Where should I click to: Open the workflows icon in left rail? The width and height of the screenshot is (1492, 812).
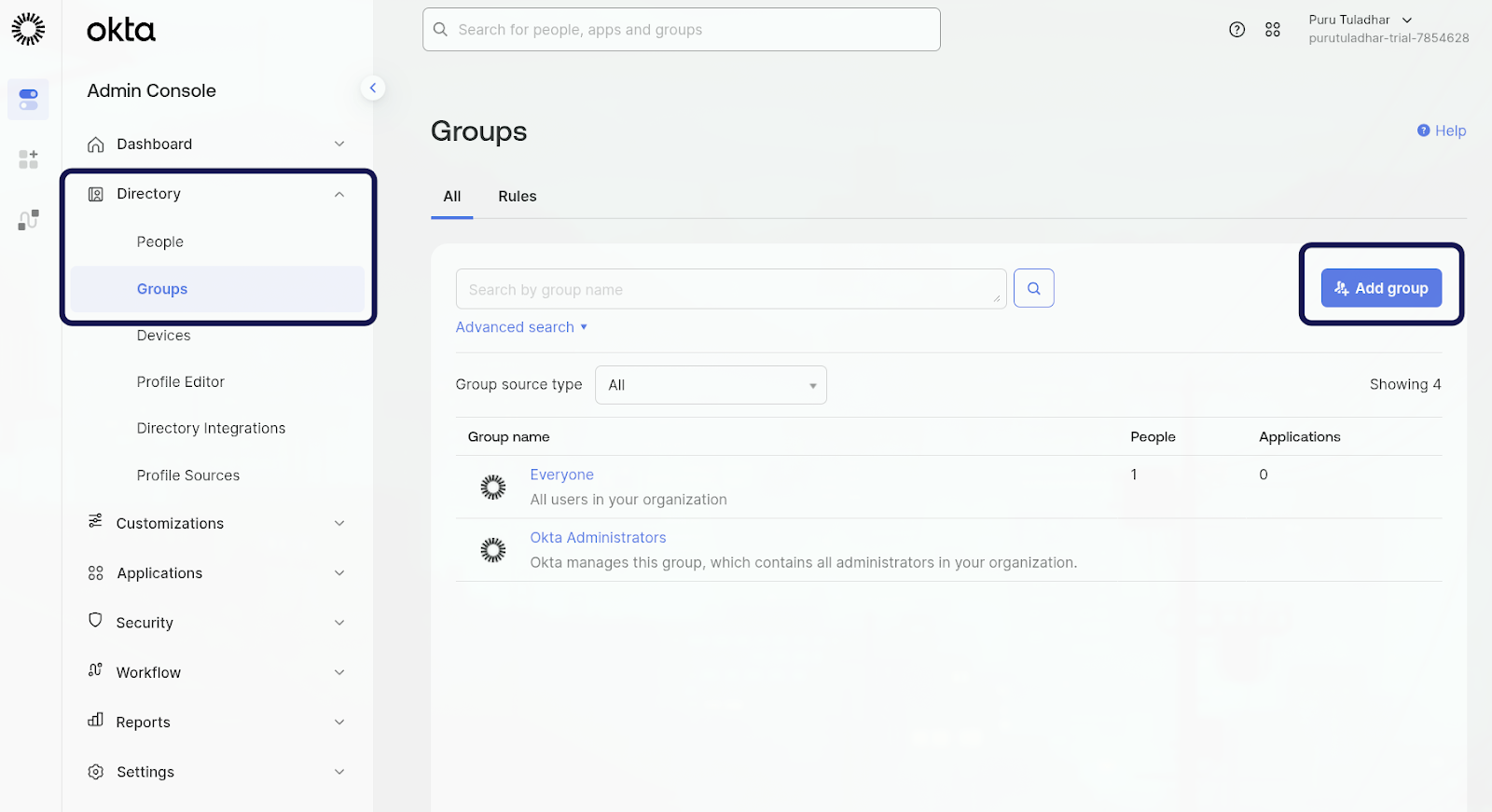[x=28, y=220]
